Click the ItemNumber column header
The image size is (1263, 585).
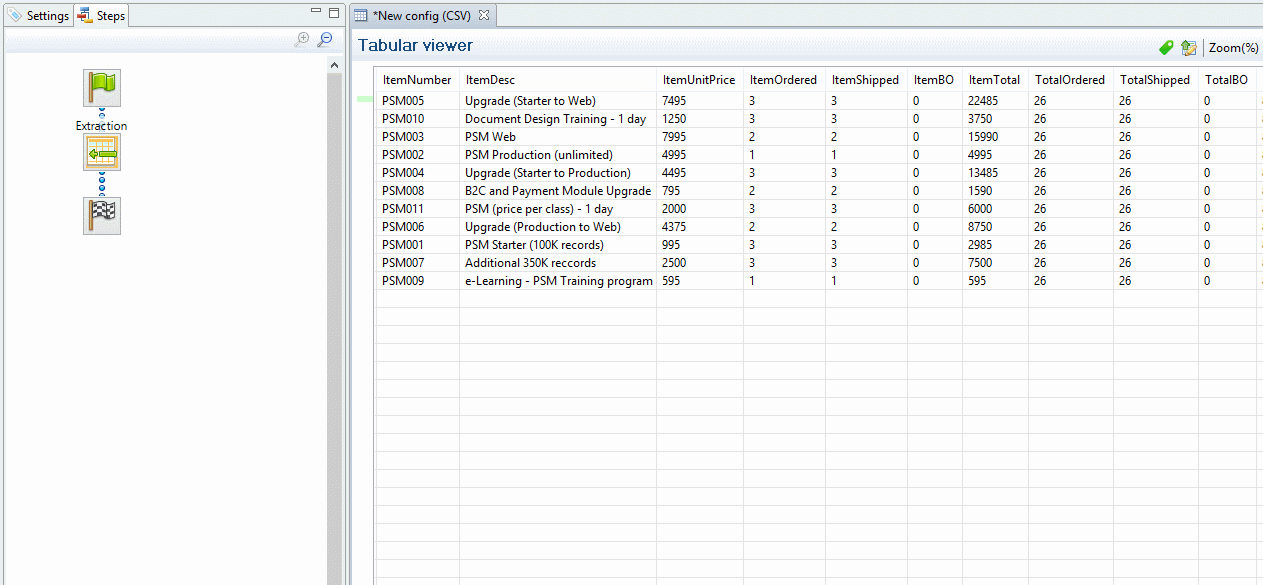417,80
